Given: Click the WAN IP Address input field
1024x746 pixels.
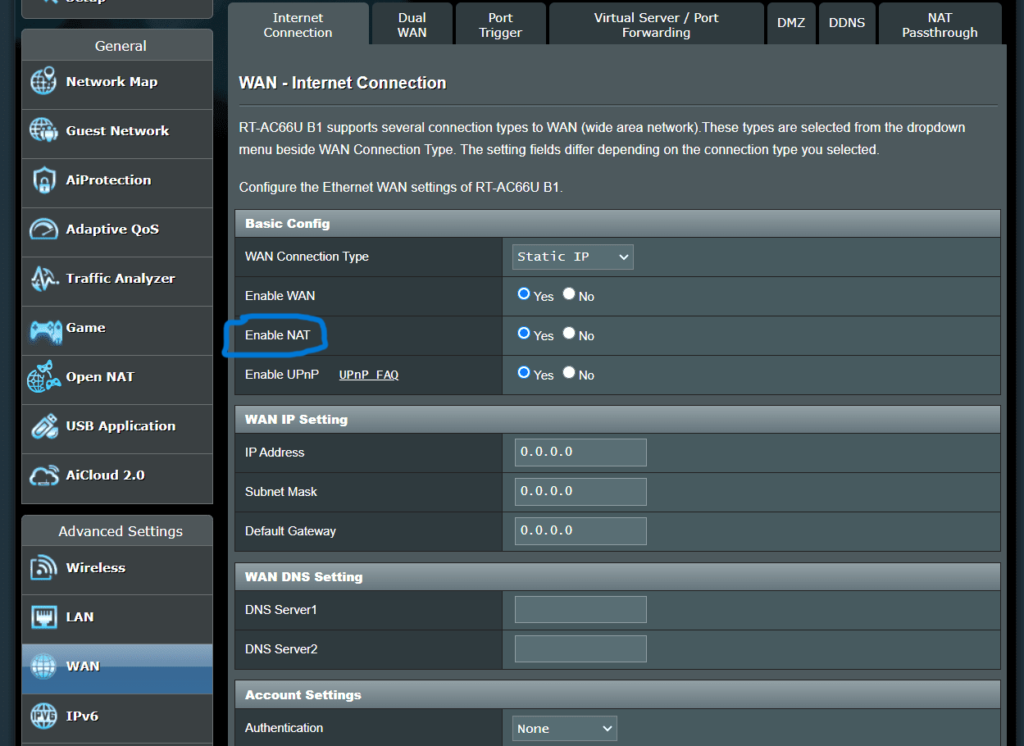Looking at the screenshot, I should point(580,452).
